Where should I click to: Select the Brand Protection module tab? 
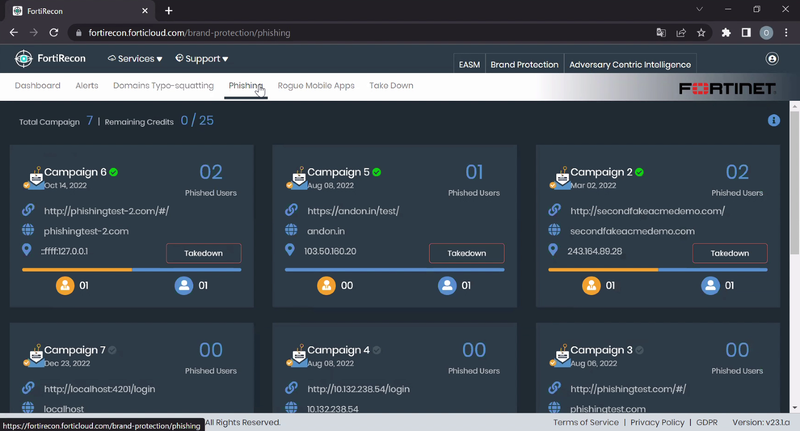tap(524, 64)
